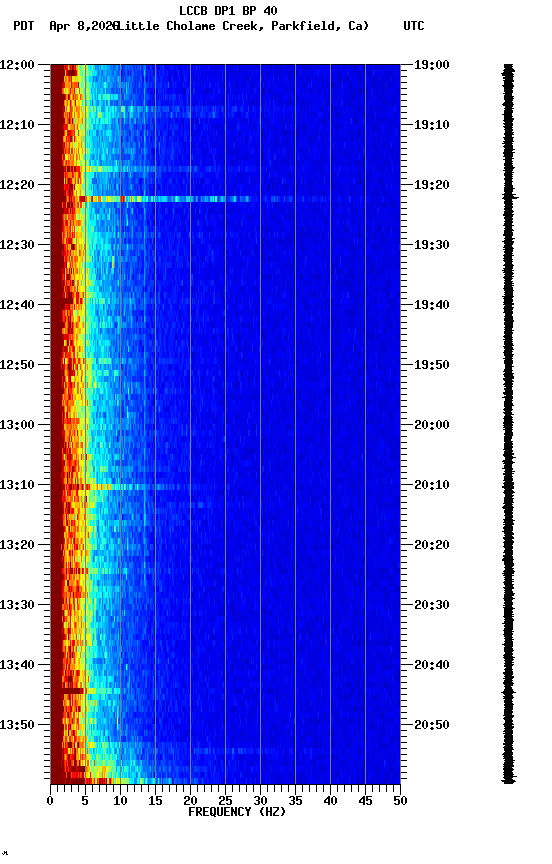Click the 20:50 UTC time label
Screen dimensions: 552x864
point(432,725)
